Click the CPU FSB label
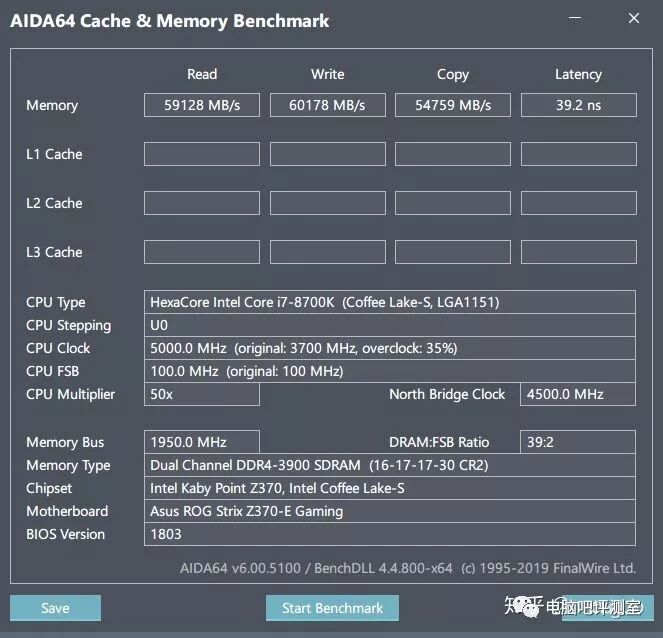The width and height of the screenshot is (663, 638). pos(52,371)
